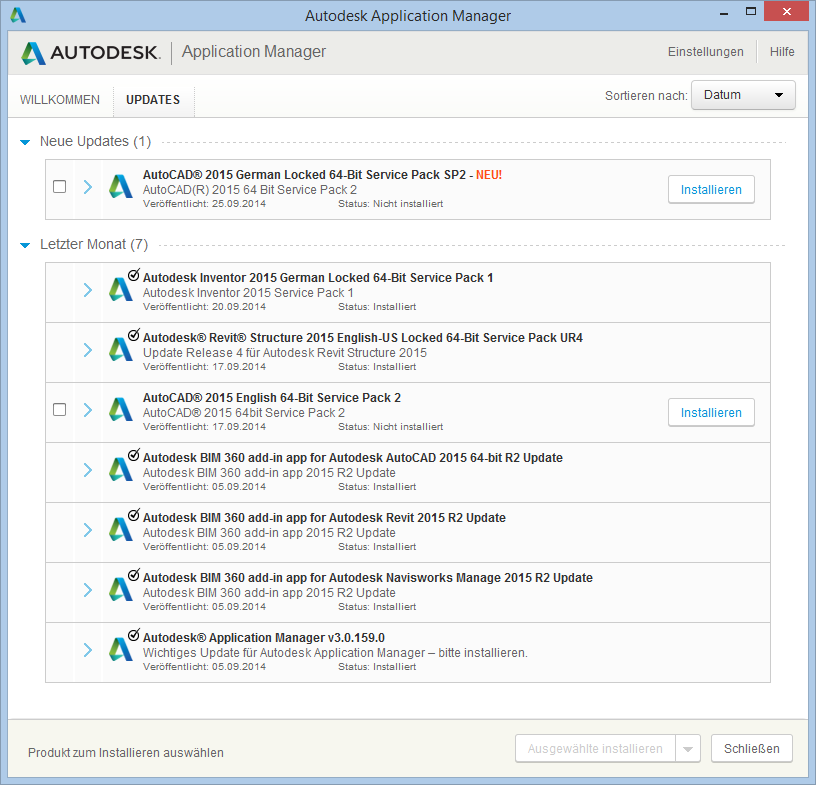Collapse the Letzter Monat section

pos(25,245)
